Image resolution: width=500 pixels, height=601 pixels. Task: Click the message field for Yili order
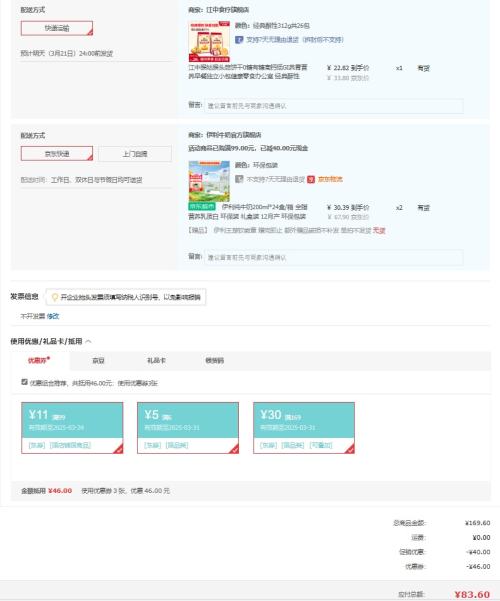(334, 258)
